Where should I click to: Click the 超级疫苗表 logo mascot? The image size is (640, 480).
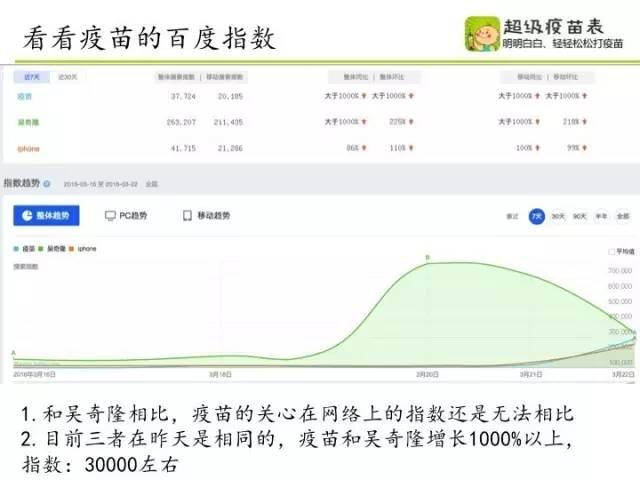point(480,36)
